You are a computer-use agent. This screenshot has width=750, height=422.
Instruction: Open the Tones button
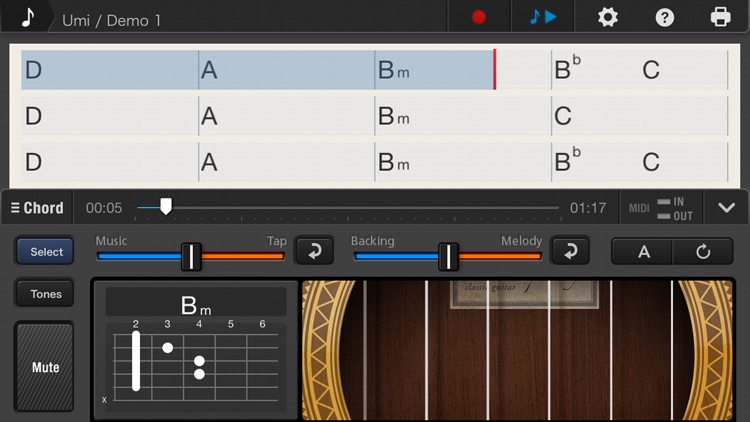tap(45, 294)
